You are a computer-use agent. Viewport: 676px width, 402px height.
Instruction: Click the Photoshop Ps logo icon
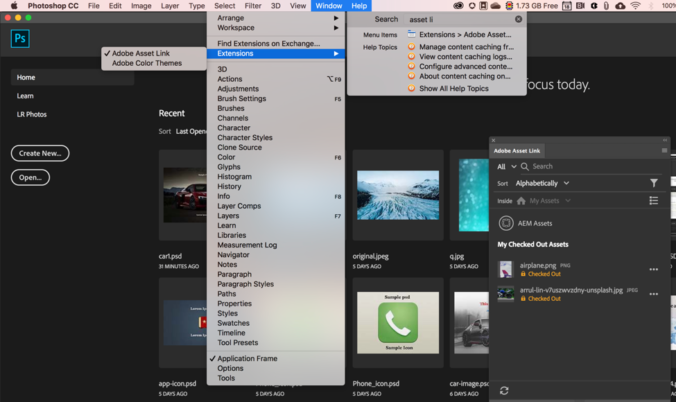[20, 38]
